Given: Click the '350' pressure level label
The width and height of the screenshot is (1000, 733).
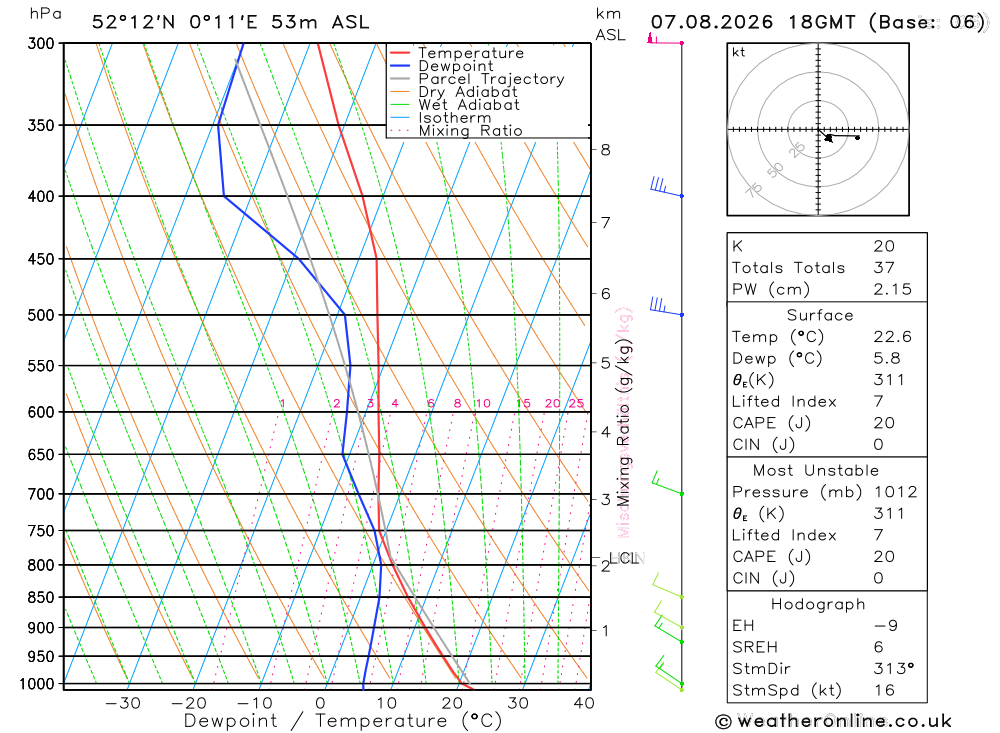Looking at the screenshot, I should (41, 125).
